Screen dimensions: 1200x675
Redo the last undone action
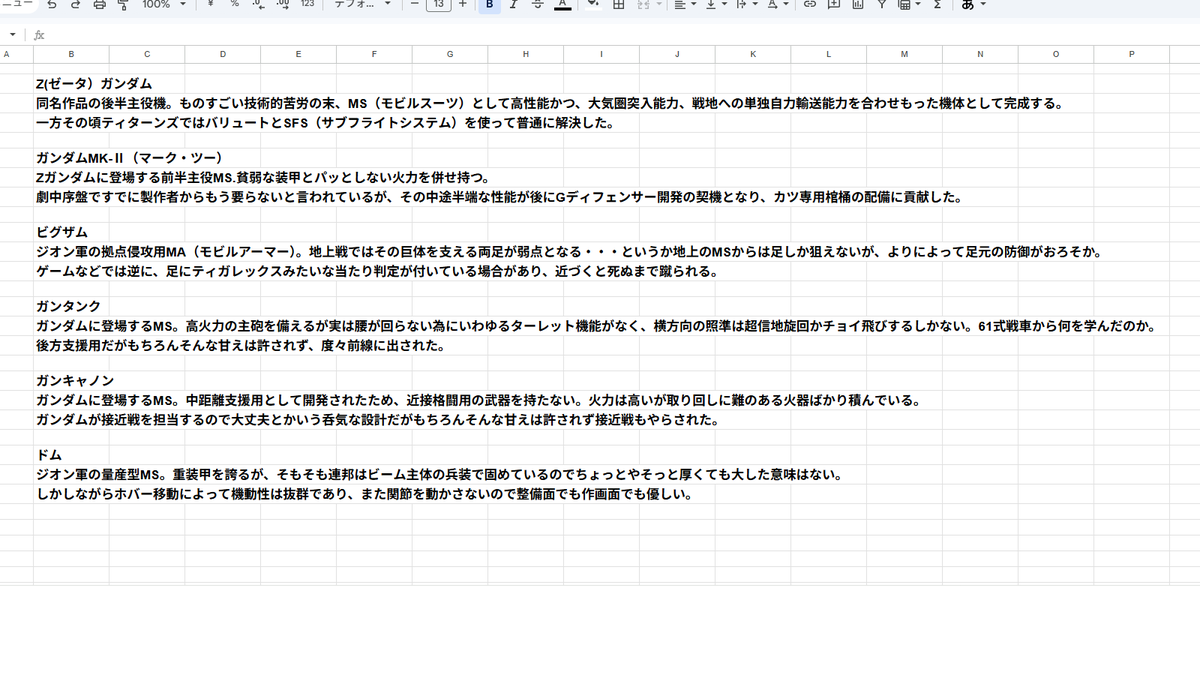click(x=76, y=5)
